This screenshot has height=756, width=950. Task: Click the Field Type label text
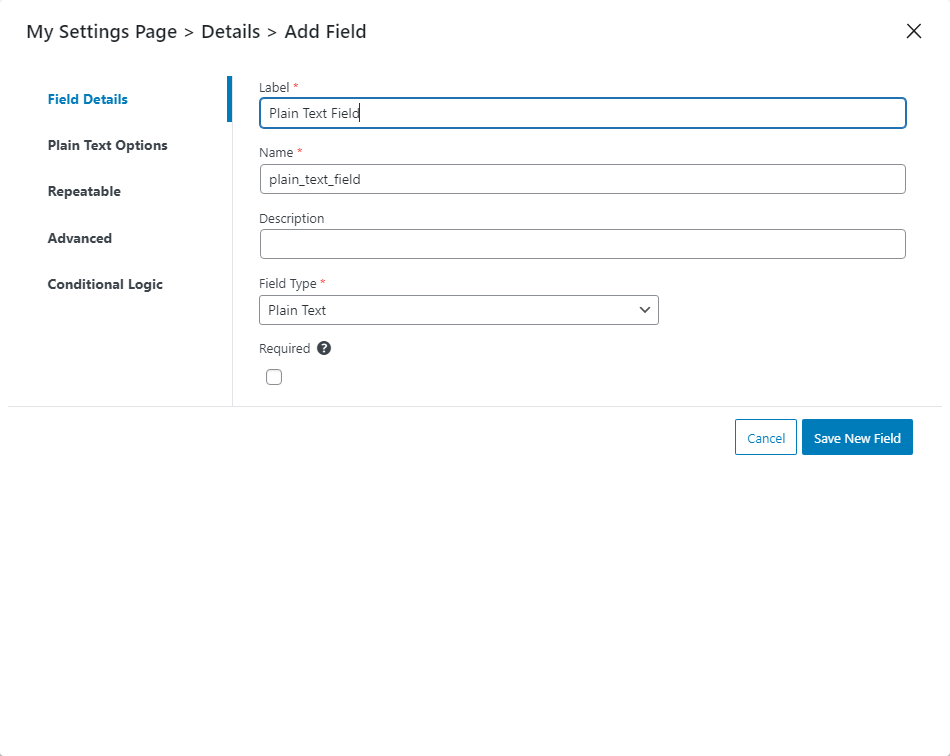tap(288, 284)
